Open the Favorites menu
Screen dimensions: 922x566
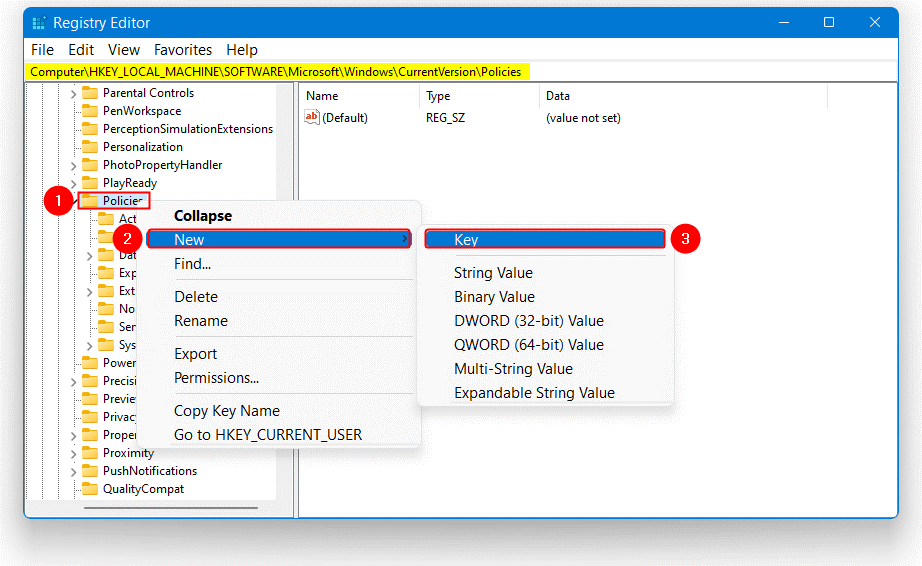182,50
